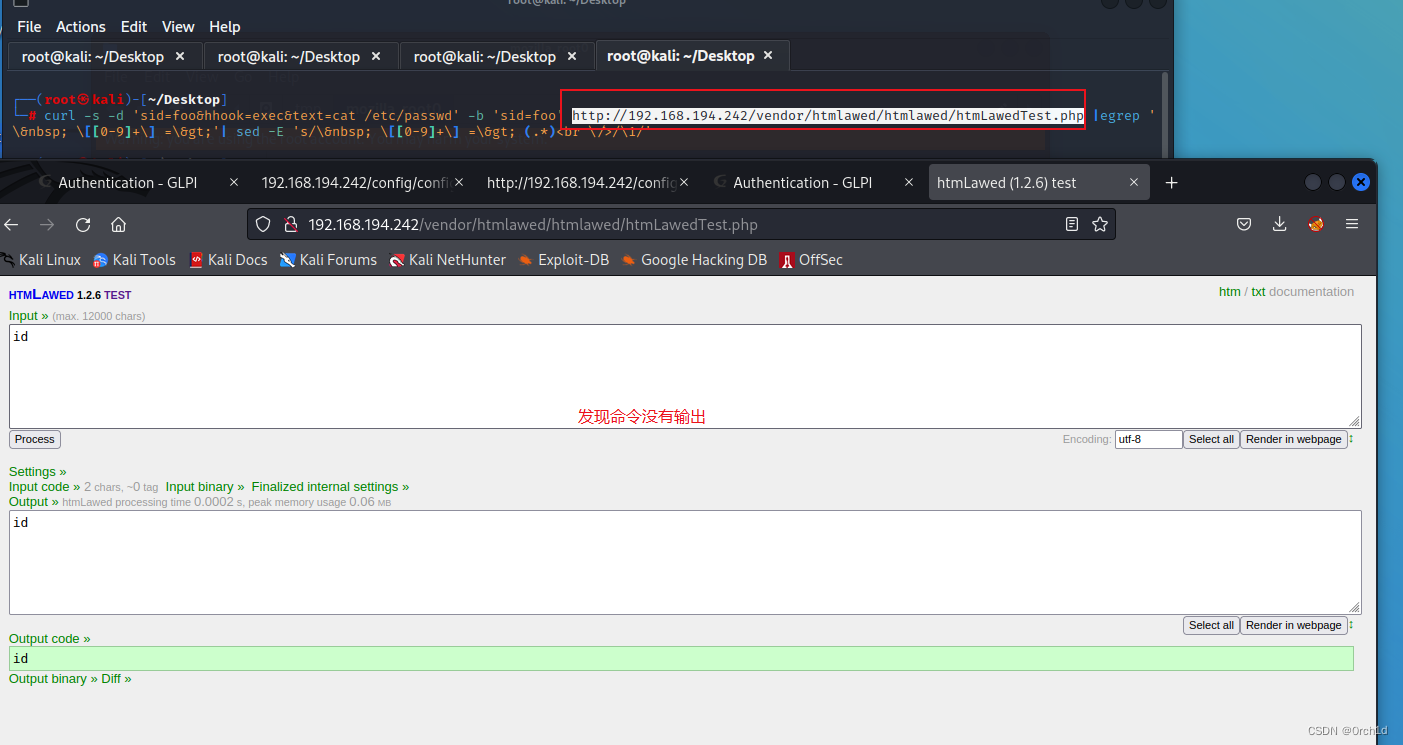Open Kali Forums bookmark
The width and height of the screenshot is (1403, 745).
click(328, 259)
